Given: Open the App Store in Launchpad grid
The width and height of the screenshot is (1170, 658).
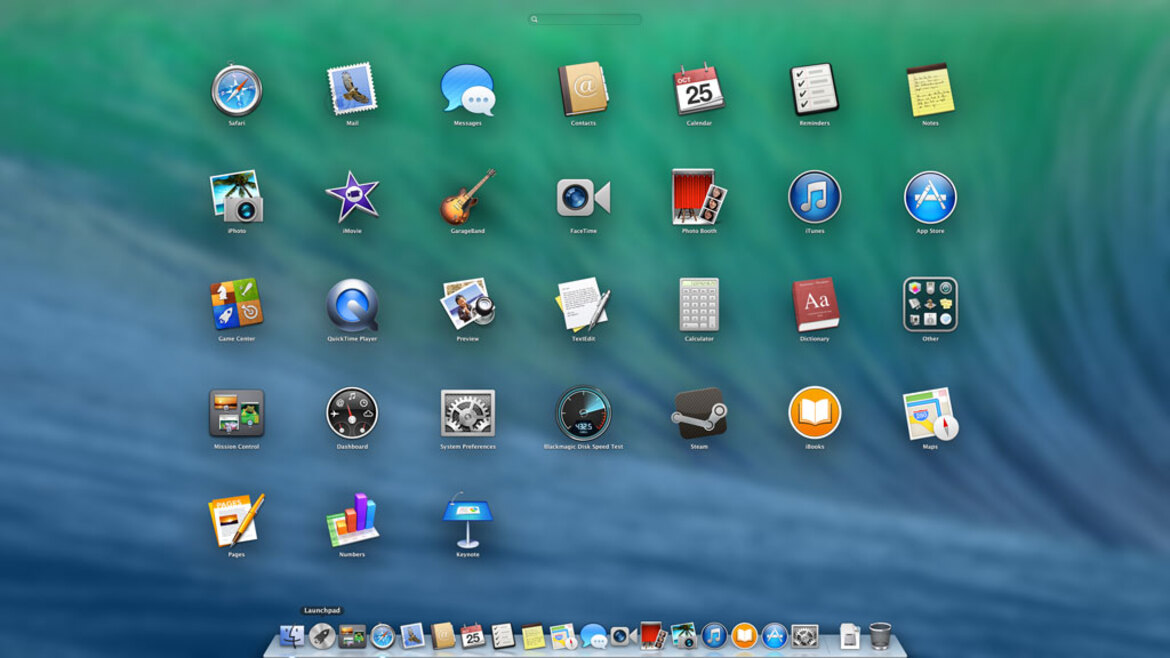Looking at the screenshot, I should (930, 198).
